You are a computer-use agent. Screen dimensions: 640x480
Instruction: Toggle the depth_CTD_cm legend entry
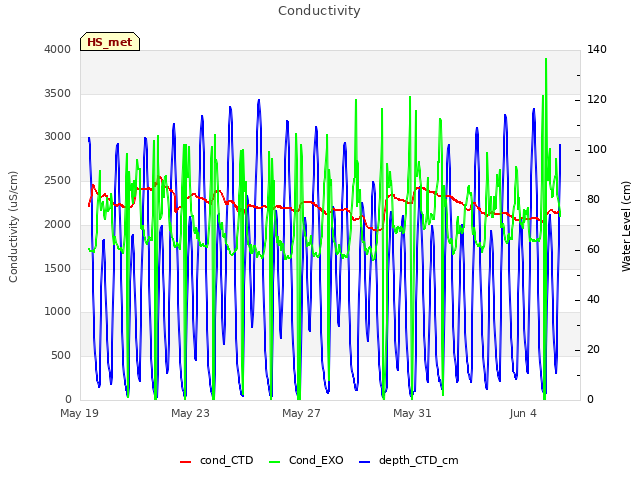409,460
